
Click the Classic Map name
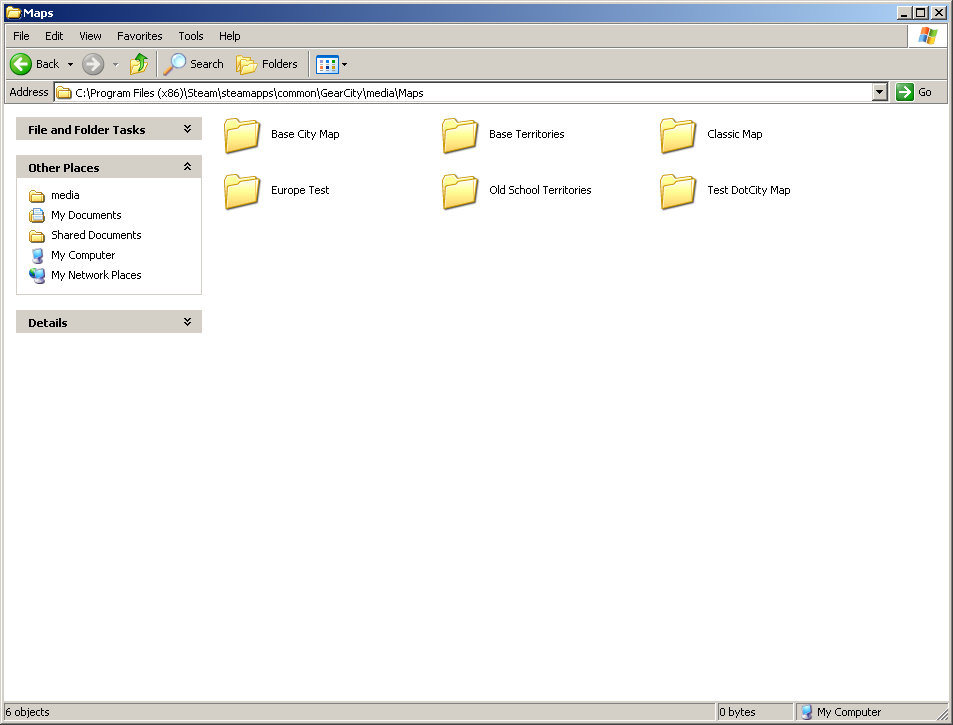tap(734, 134)
